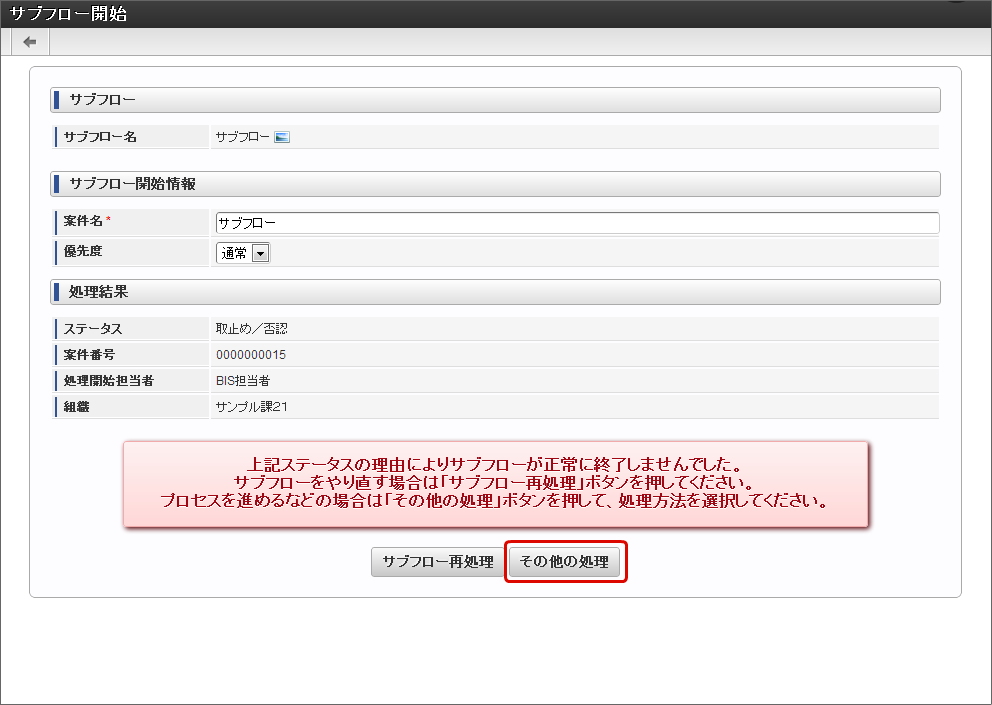
Task: Open the flow image icon beside サブフロー name
Action: 282,137
